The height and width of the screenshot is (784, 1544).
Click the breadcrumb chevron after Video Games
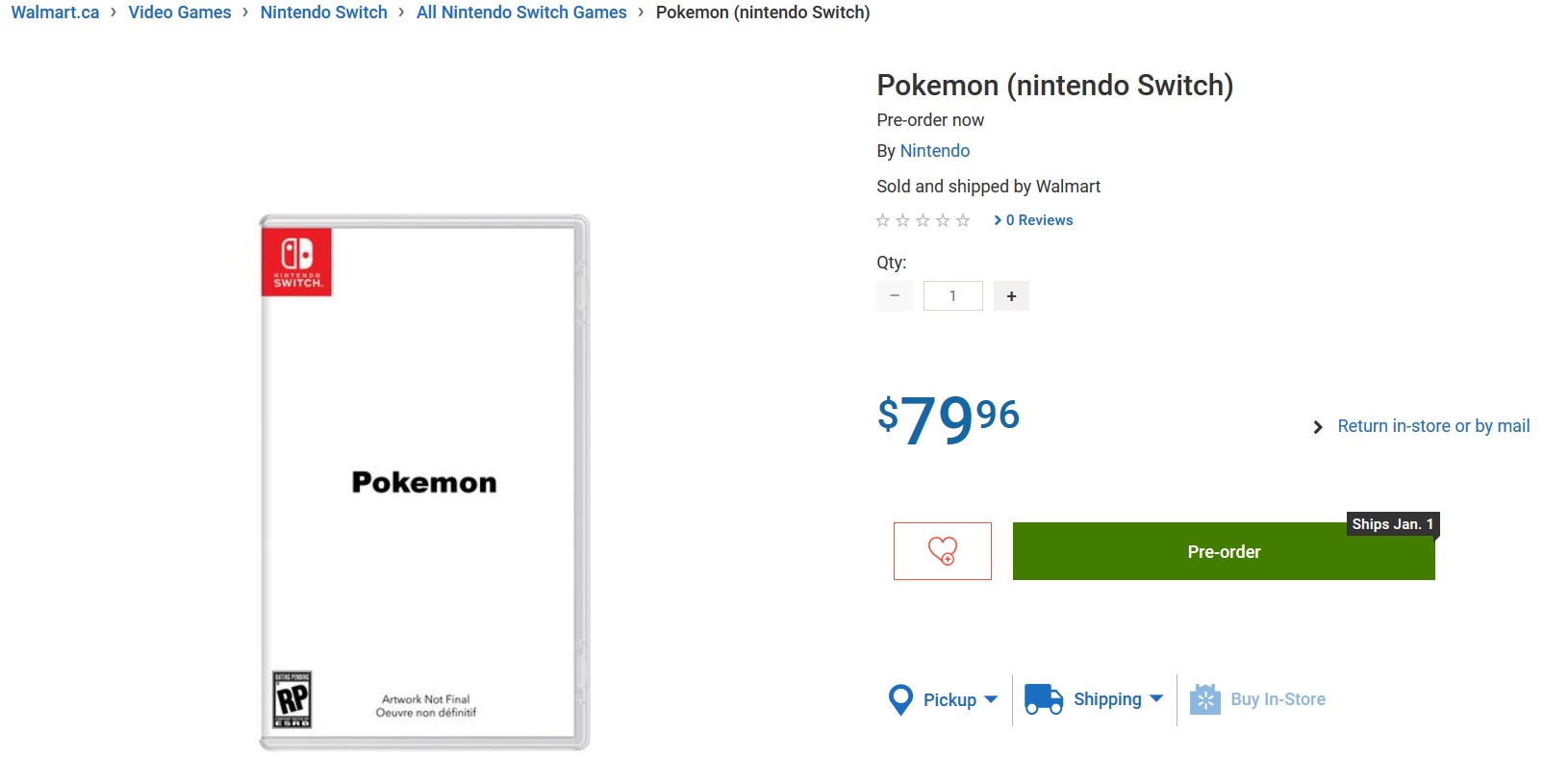pos(244,13)
